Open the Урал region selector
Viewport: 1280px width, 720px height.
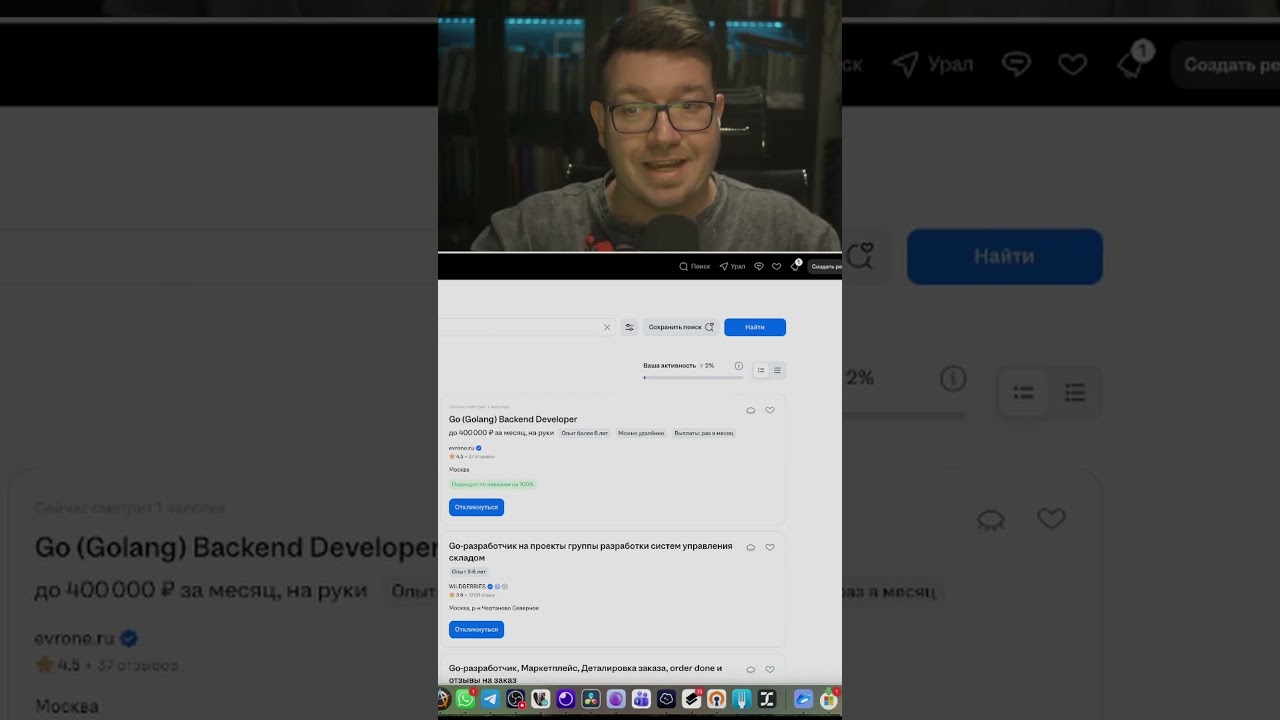coord(732,266)
